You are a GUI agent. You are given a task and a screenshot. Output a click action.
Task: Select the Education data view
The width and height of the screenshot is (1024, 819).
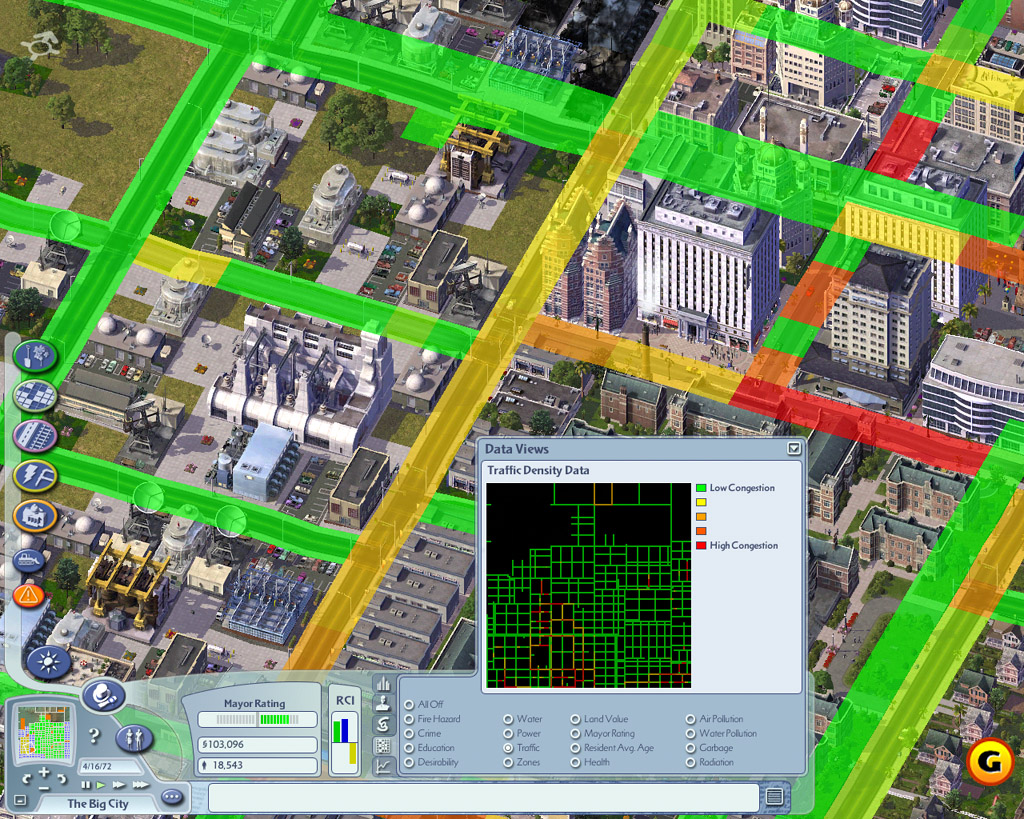(x=409, y=748)
